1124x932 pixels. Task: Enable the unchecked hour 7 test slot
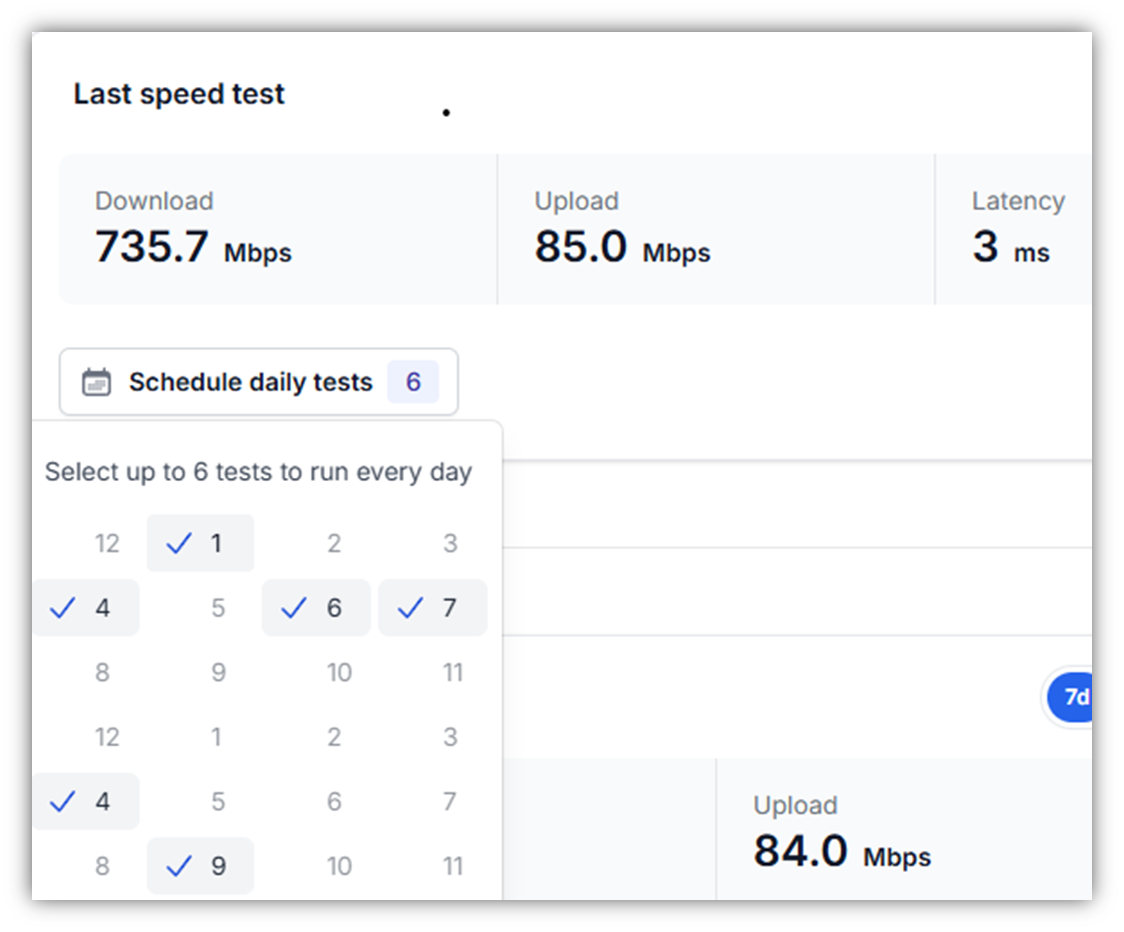coord(450,801)
